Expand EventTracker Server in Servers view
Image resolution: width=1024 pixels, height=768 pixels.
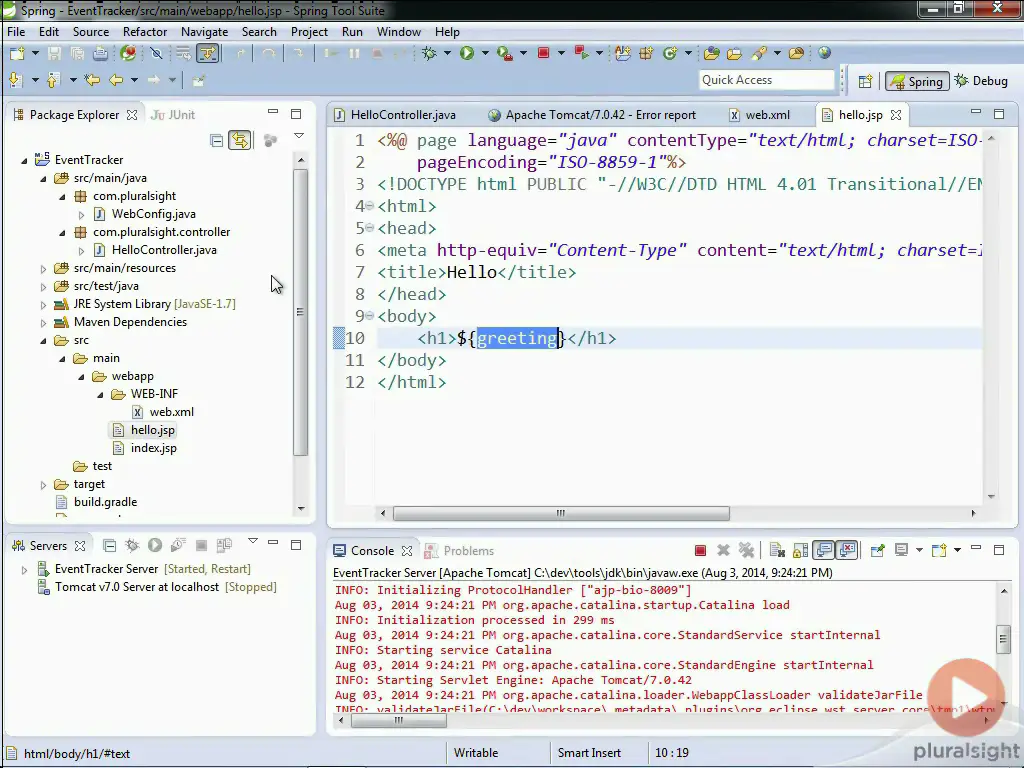click(x=24, y=569)
